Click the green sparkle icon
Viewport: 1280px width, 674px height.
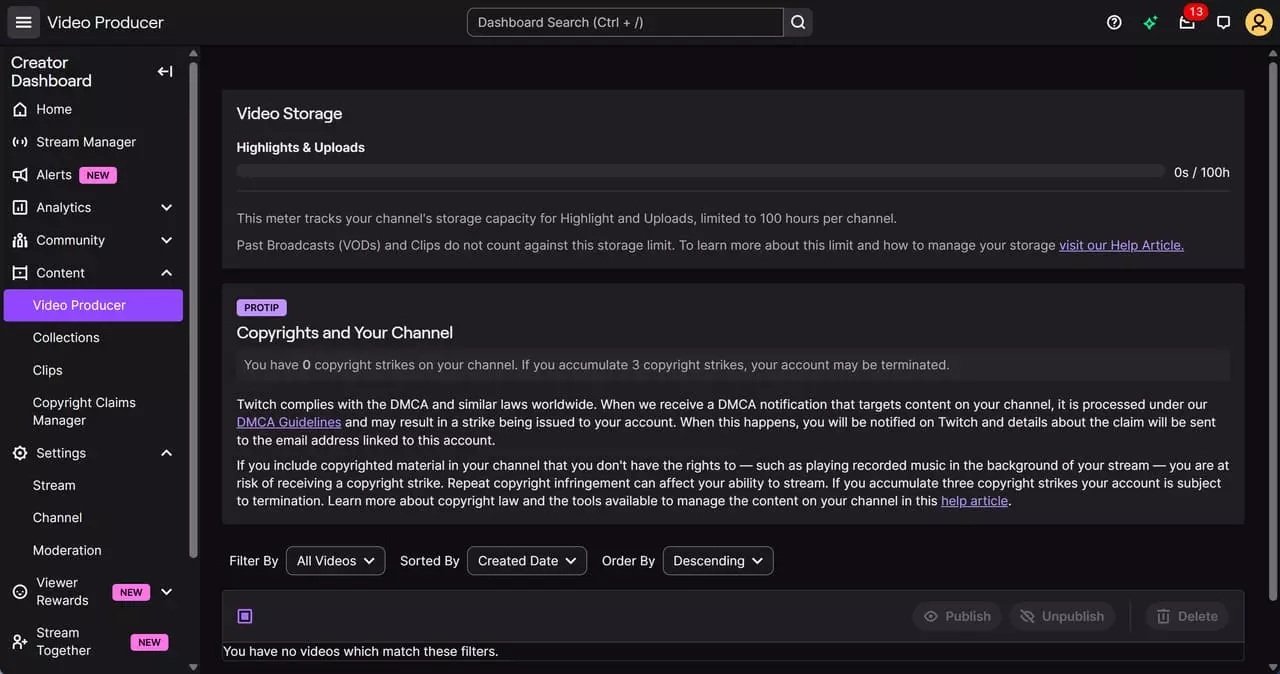(x=1150, y=22)
